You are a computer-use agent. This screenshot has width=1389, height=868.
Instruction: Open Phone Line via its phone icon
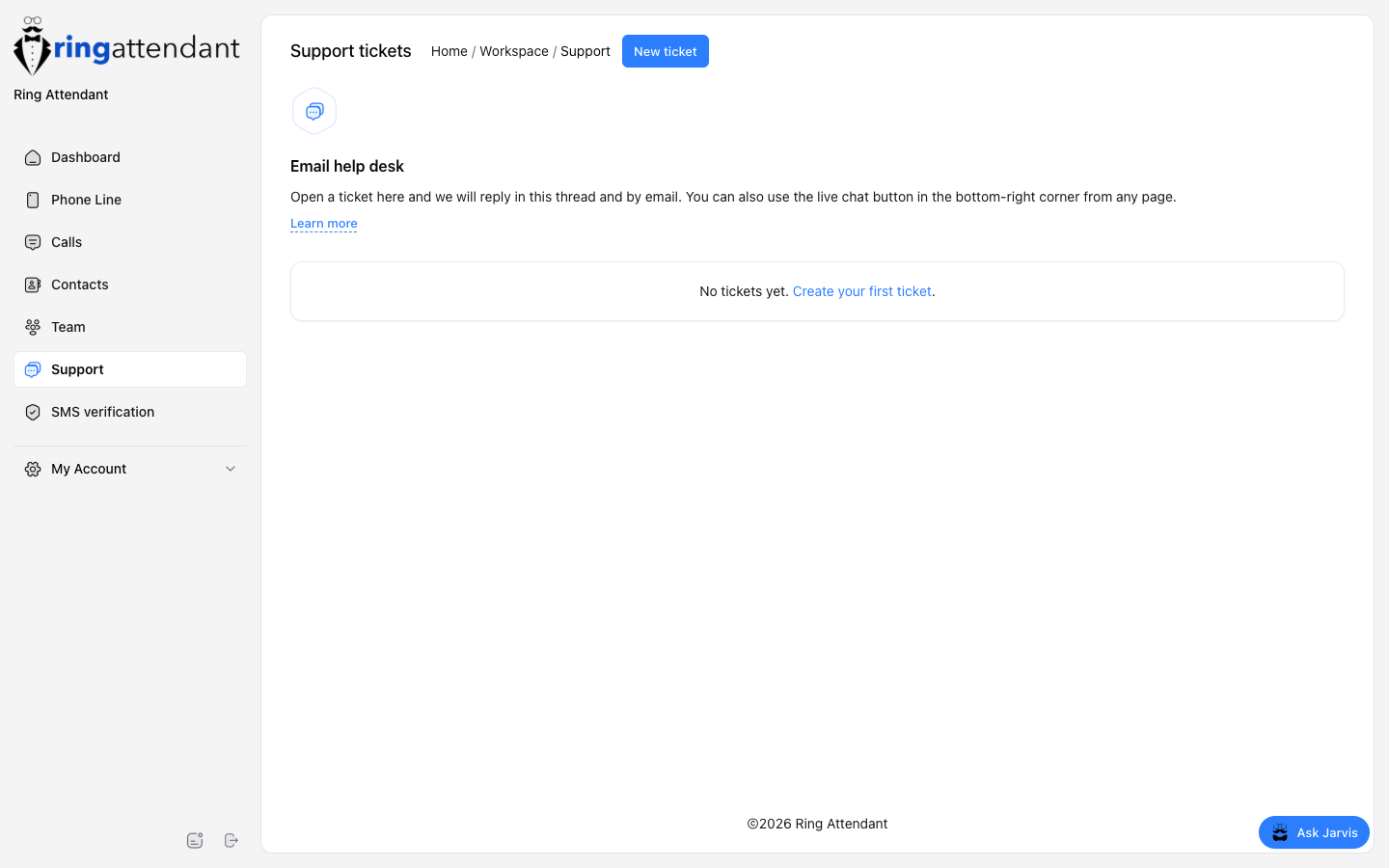(x=33, y=200)
